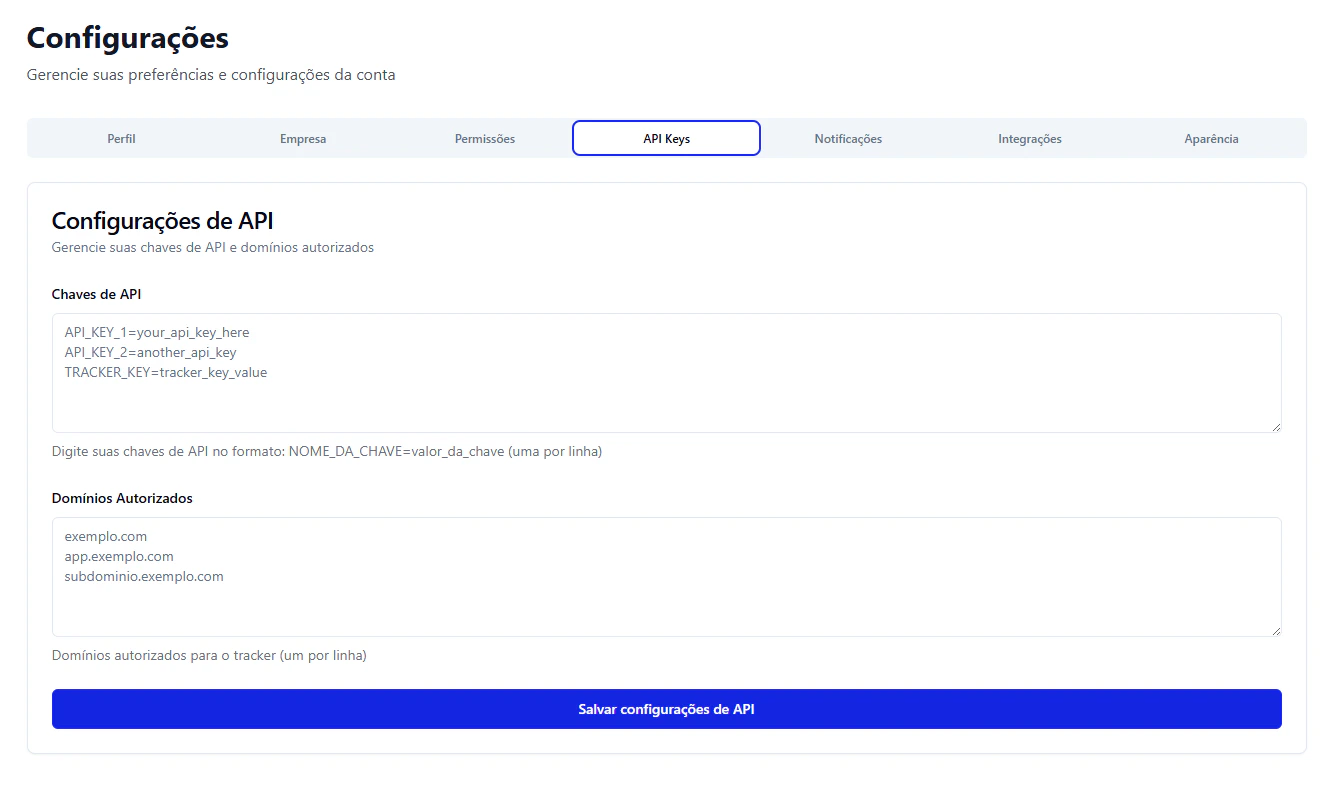Viewport: 1335px width, 785px height.
Task: Switch to the Notificações tab
Action: [x=848, y=138]
